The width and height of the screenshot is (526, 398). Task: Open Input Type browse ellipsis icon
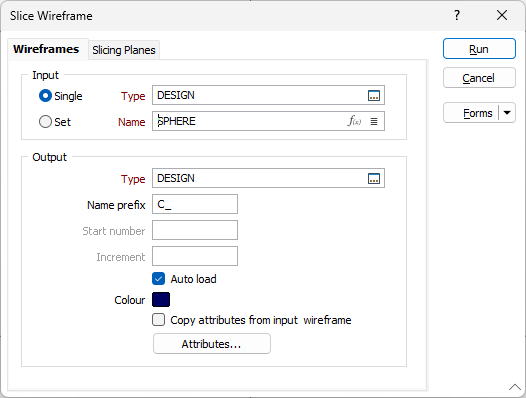[x=374, y=96]
